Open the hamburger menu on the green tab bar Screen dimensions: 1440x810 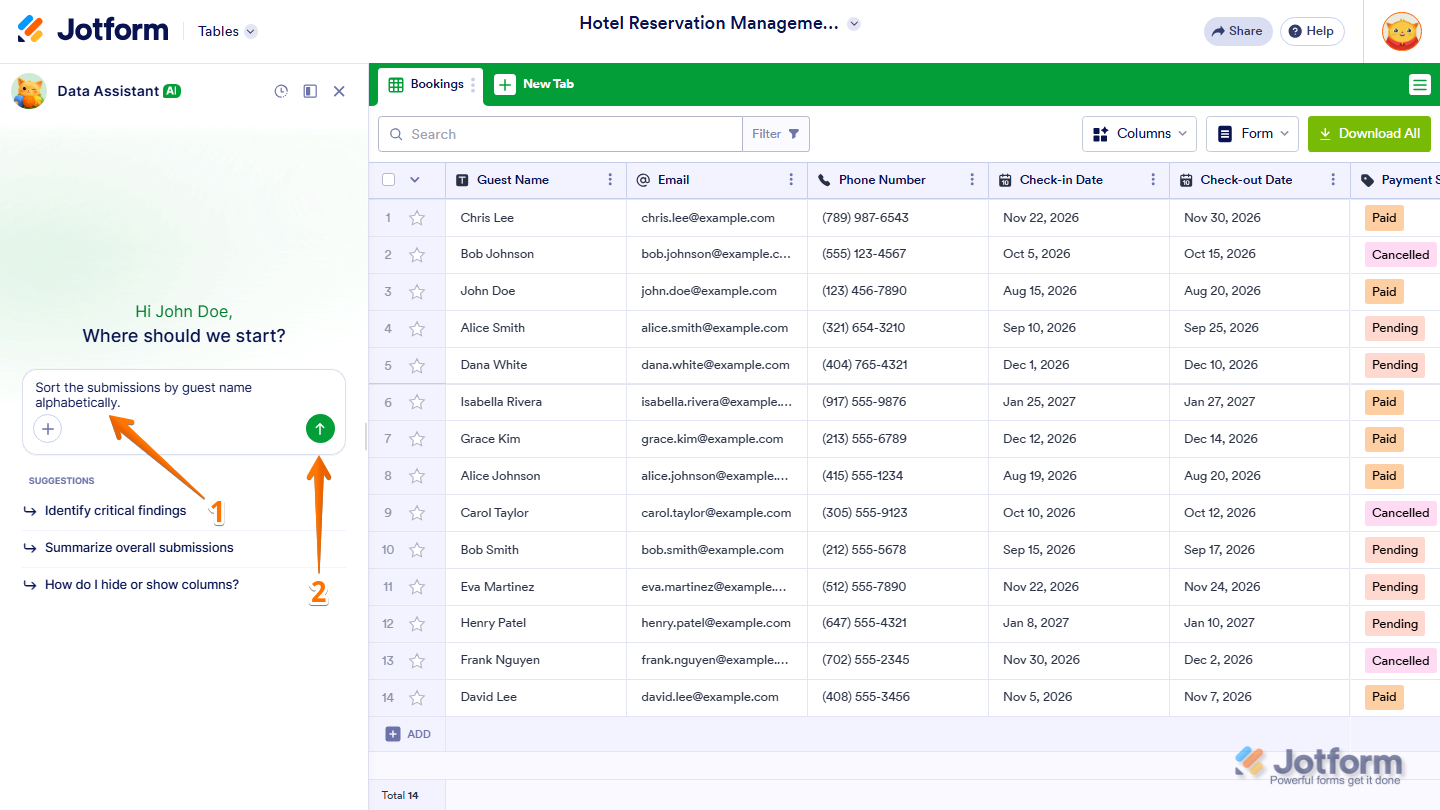click(1420, 85)
